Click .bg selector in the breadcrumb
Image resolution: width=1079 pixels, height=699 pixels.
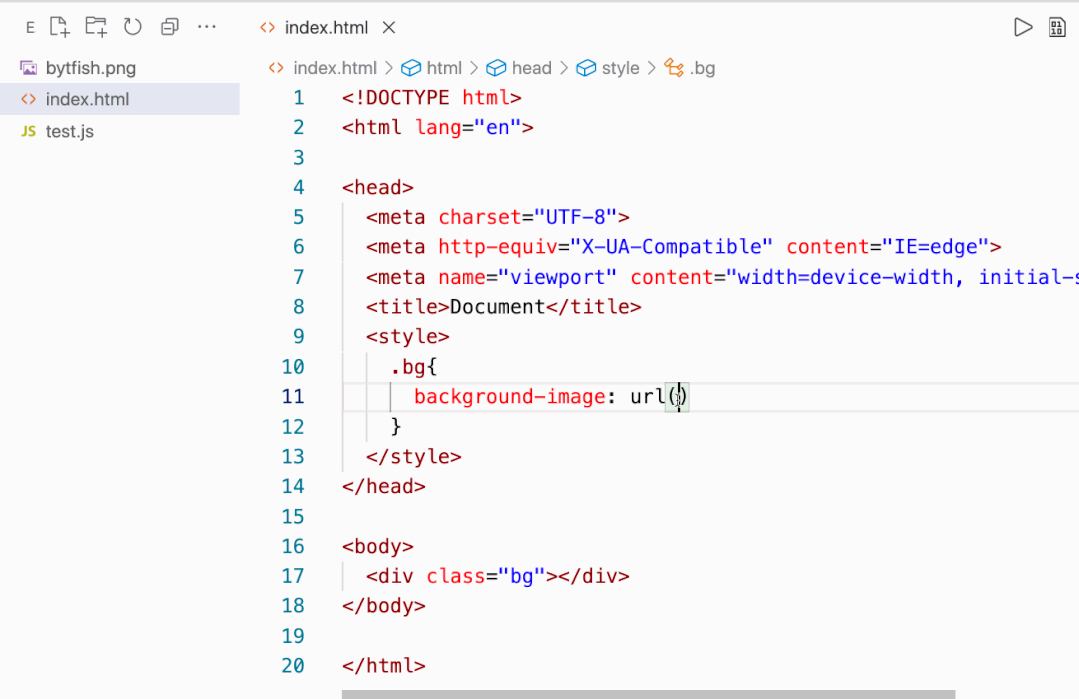tap(703, 68)
